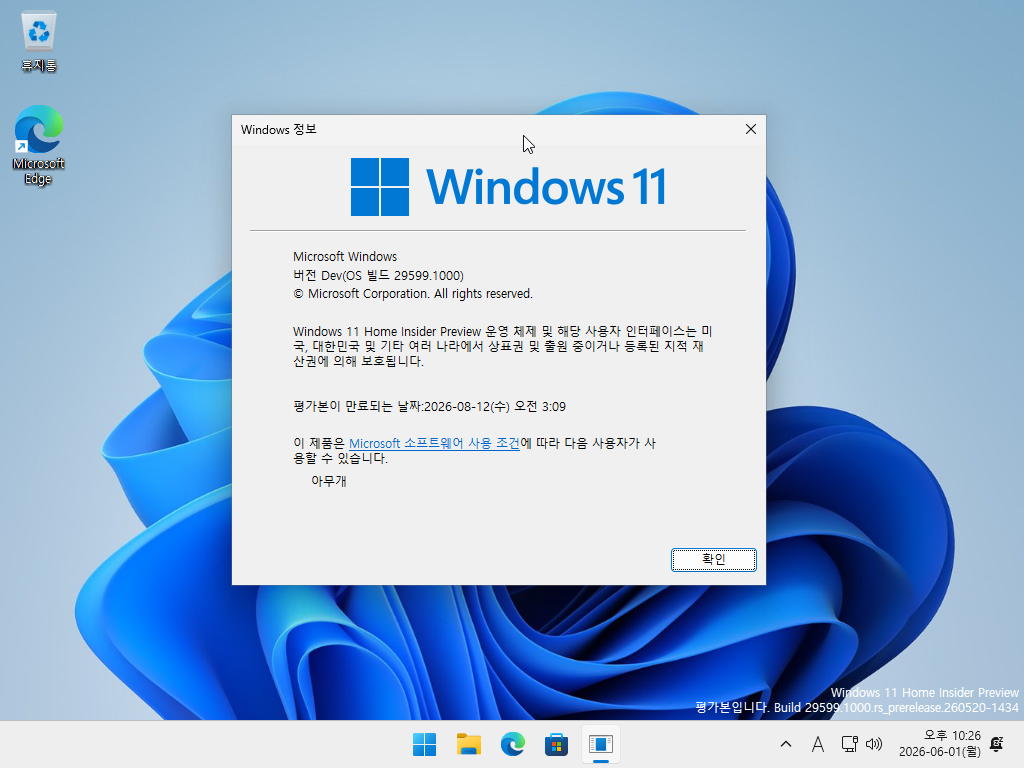Open network status in the system tray

pyautogui.click(x=849, y=744)
